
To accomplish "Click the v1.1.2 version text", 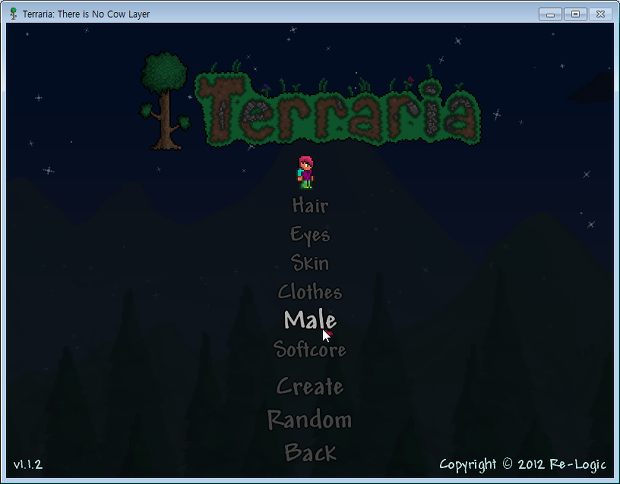I will 28,464.
